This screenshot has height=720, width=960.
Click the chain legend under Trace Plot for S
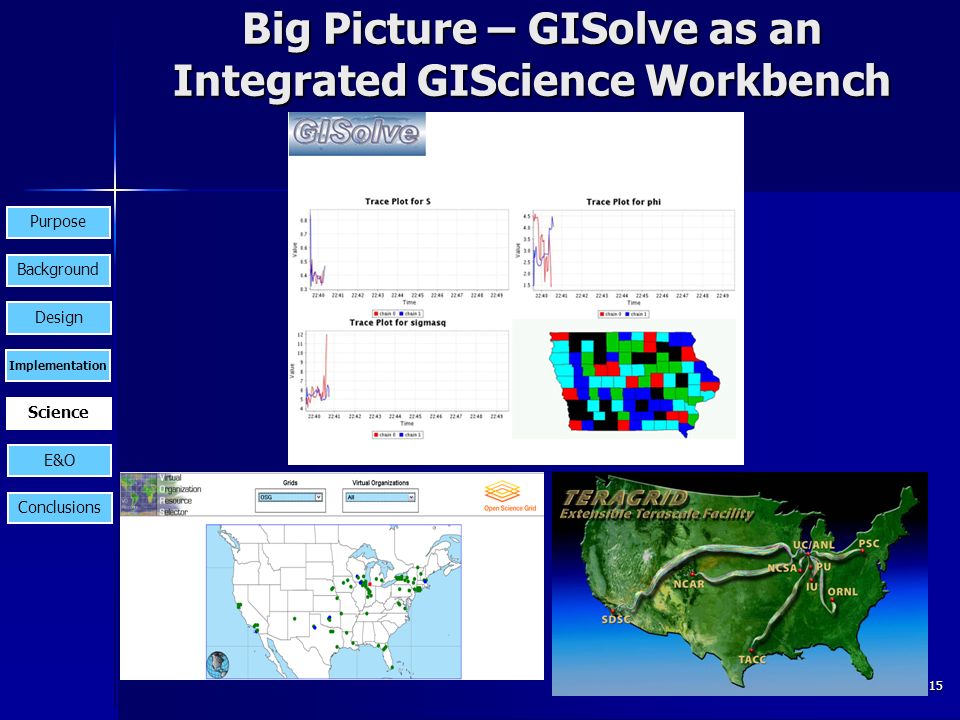click(x=397, y=313)
